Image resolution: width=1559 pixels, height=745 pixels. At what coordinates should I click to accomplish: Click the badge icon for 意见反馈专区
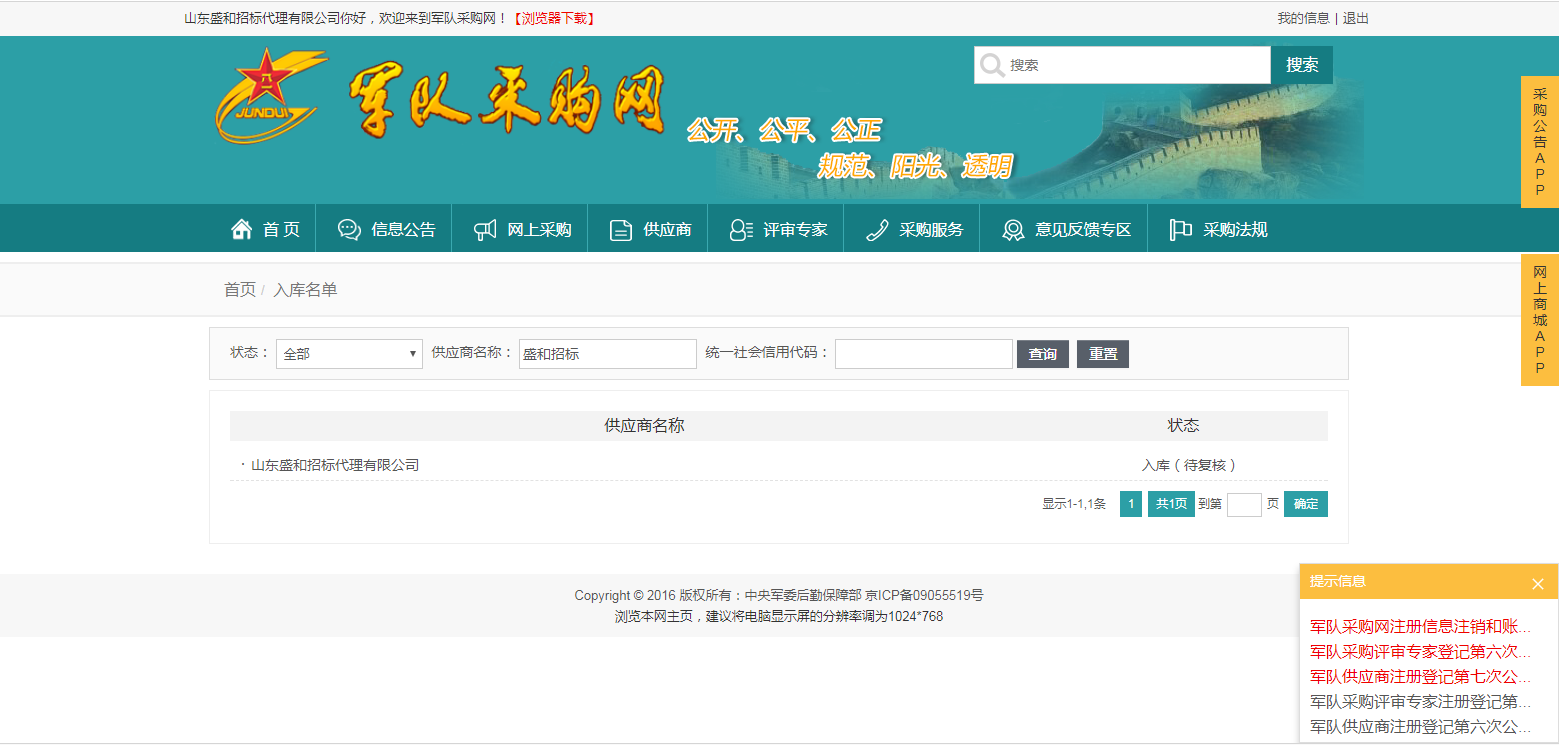pos(1013,230)
